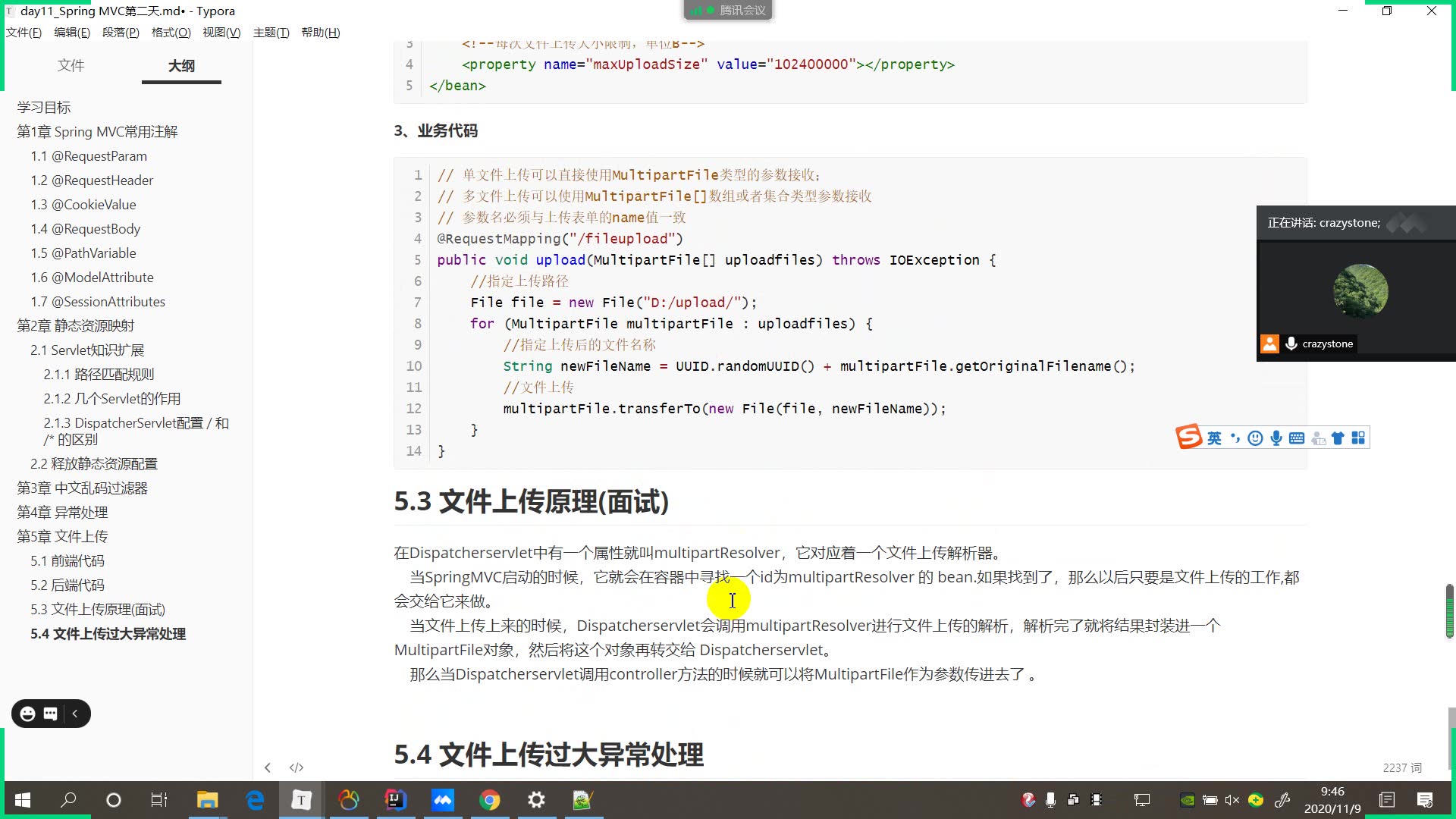Collapse the meeting floating toolbar with chevron
Image resolution: width=1456 pixels, height=819 pixels.
click(75, 714)
